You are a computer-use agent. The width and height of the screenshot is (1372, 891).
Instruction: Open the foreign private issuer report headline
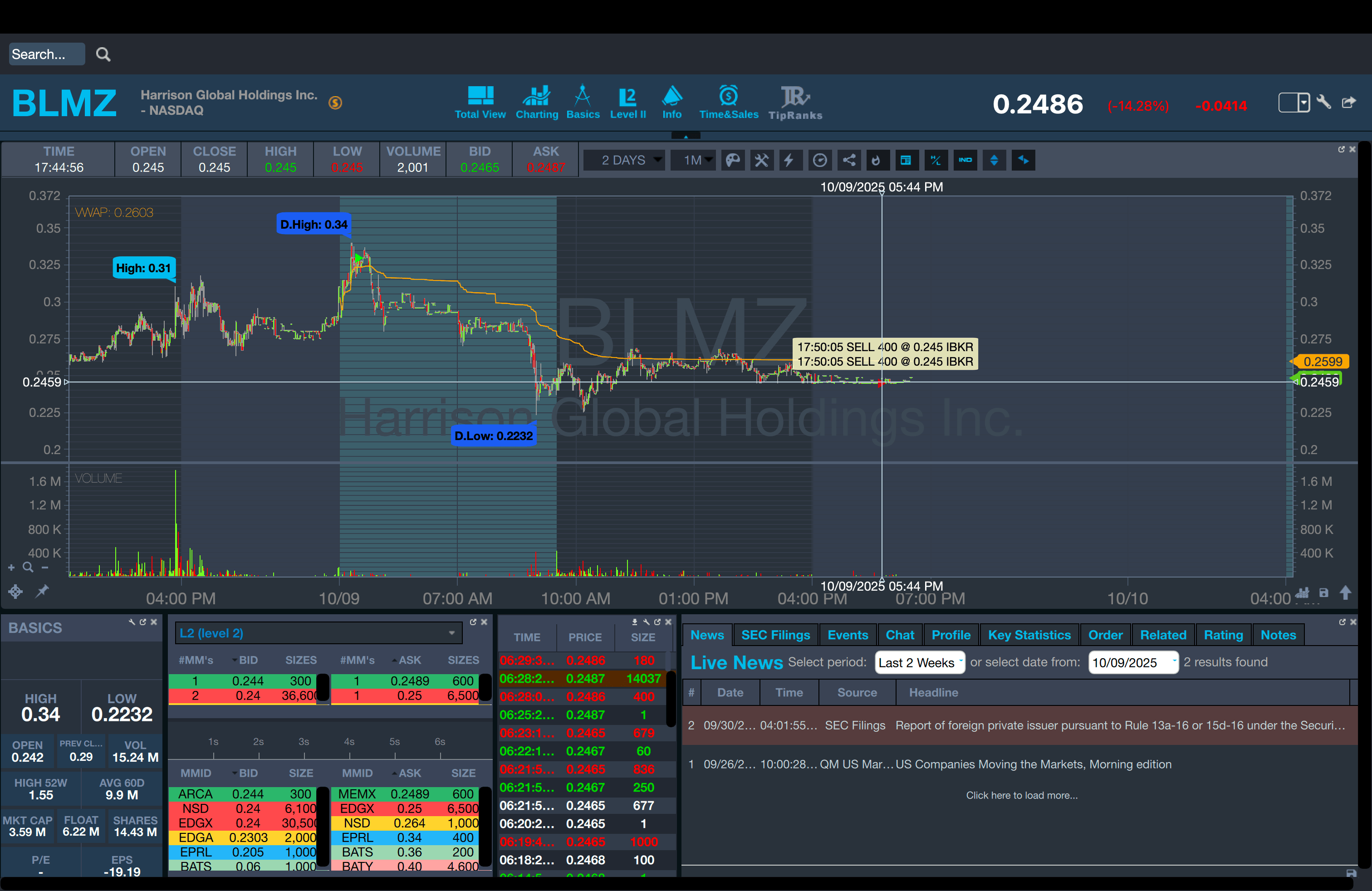point(1119,725)
